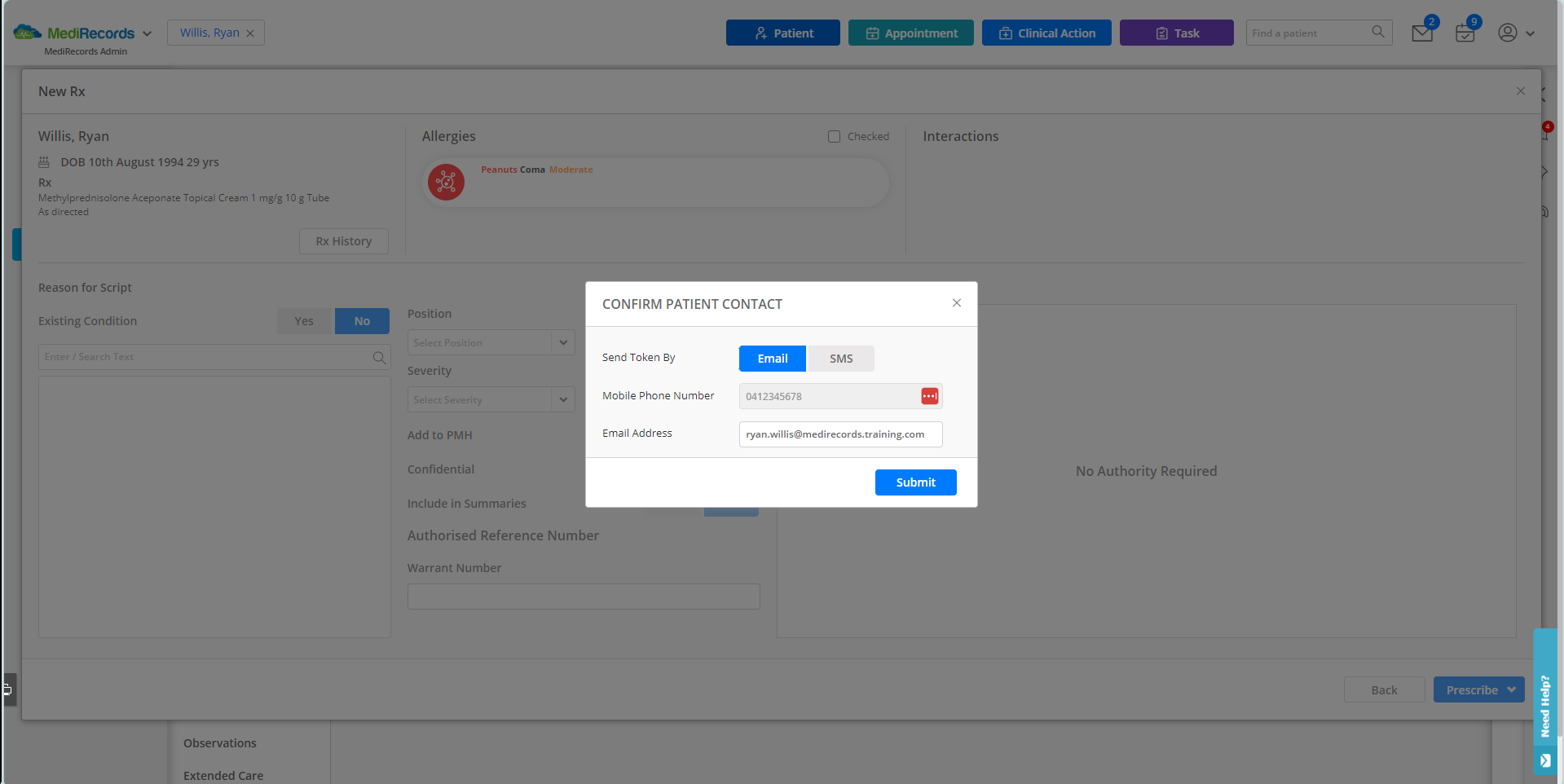Enable the Checked checkbox for allergies
The image size is (1564, 784).
point(834,136)
